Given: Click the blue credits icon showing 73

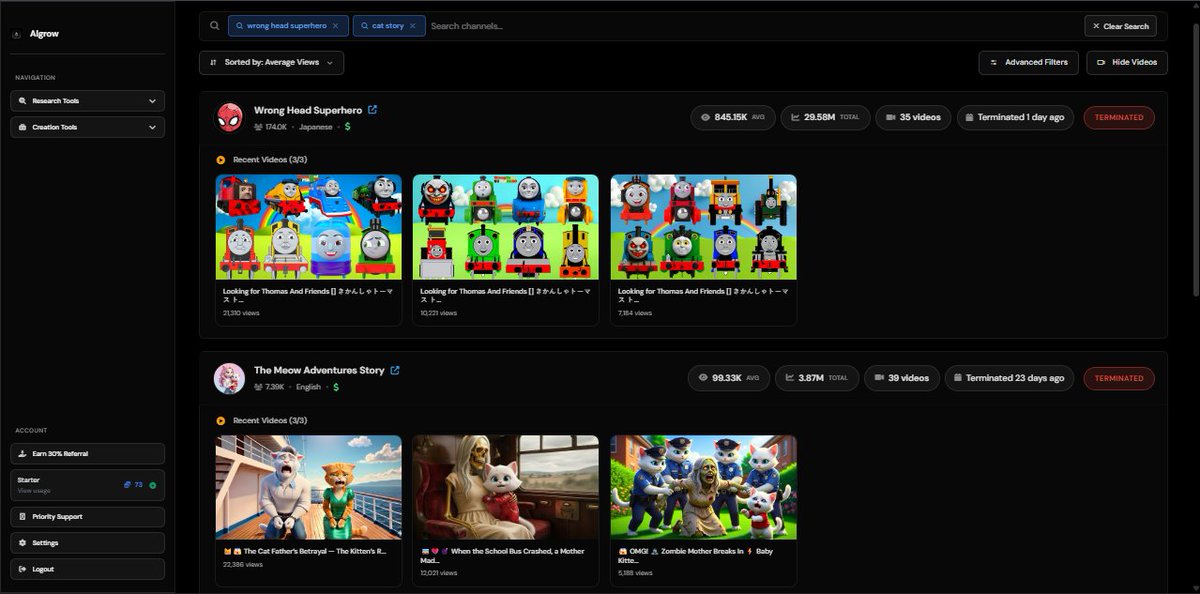Looking at the screenshot, I should pos(127,485).
